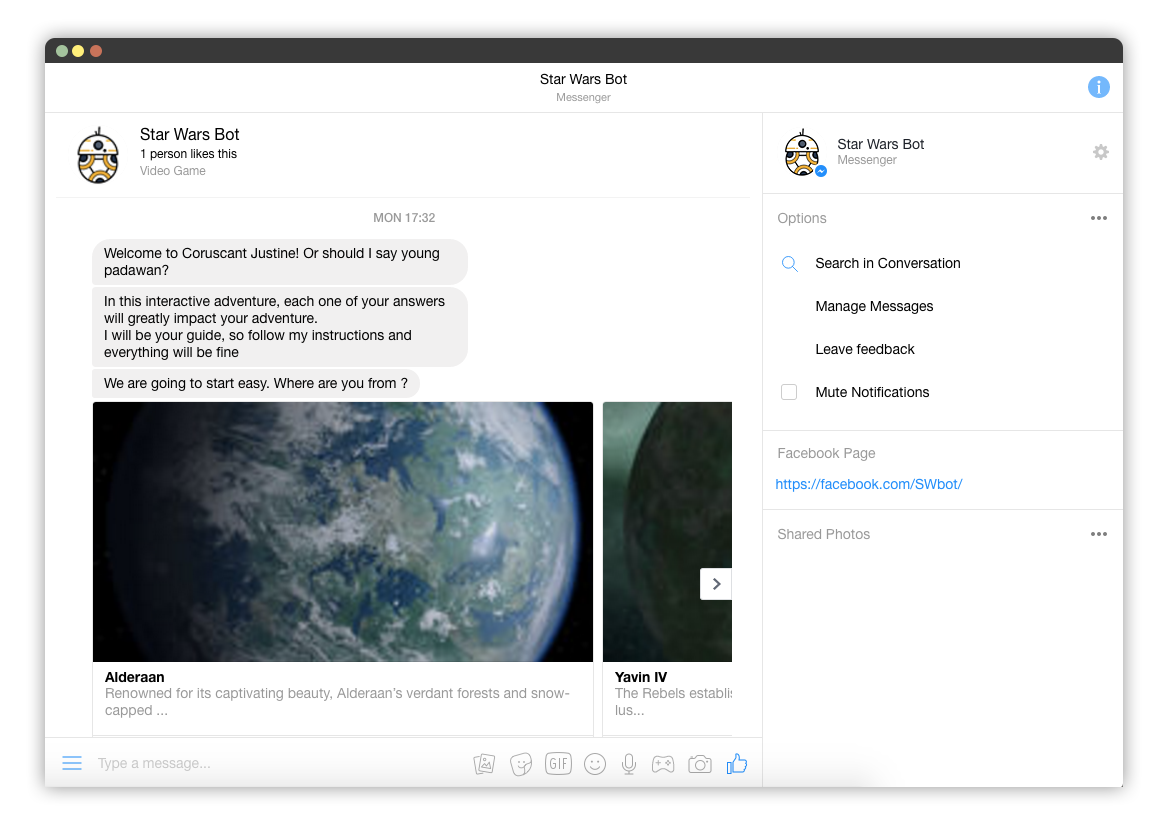Open the Shared Photos ellipsis menu
Viewport: 1161px width, 817px height.
1099,534
